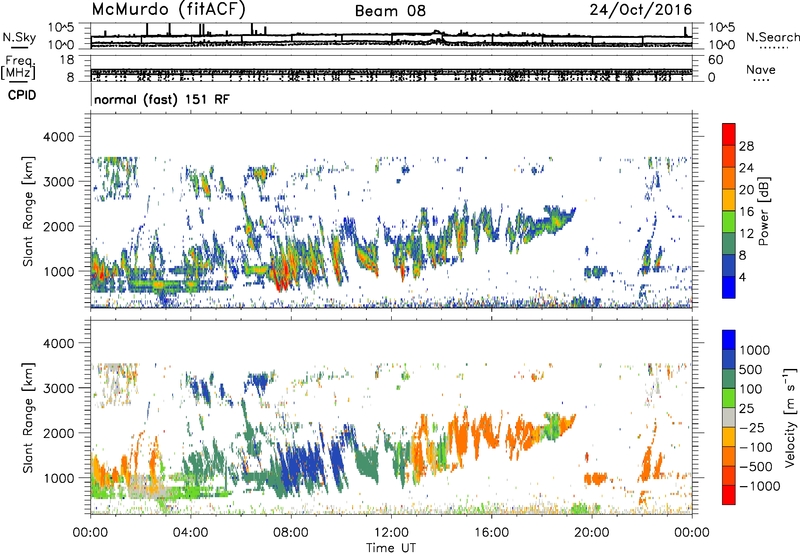The width and height of the screenshot is (800, 554).
Task: Click the "Power [dB]" colorbar title
Action: coord(764,211)
